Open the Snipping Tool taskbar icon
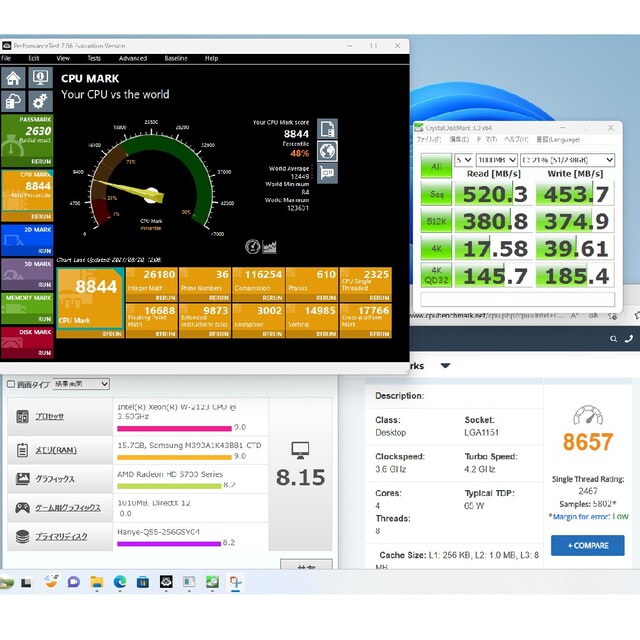Screen dimensions: 640x640 tap(236, 582)
